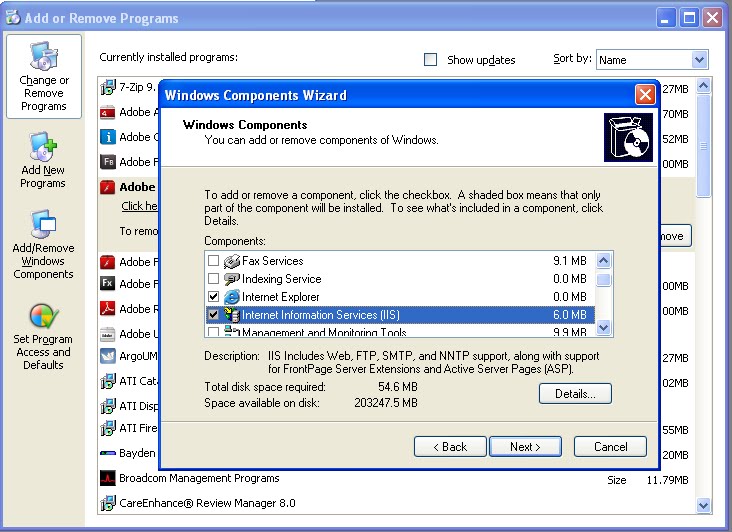This screenshot has width=732, height=532.
Task: Click the Adobe Reader PDF icon
Action: coord(108,309)
